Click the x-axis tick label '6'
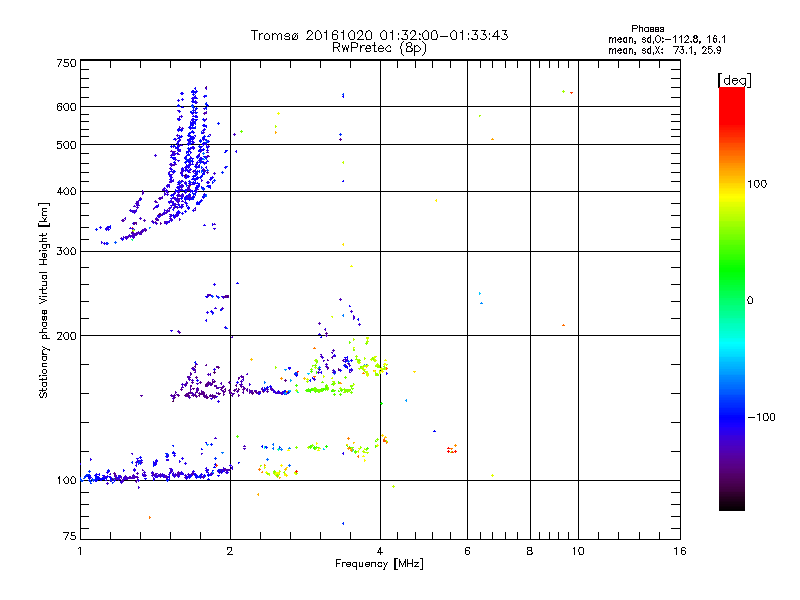Viewport: 800px width, 600px height. [x=467, y=551]
